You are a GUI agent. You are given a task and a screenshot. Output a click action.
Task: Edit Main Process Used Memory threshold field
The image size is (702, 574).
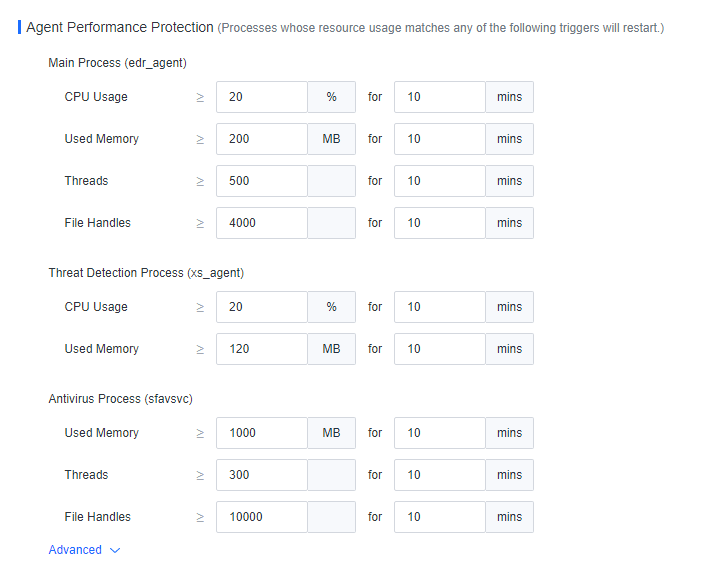[x=261, y=139]
